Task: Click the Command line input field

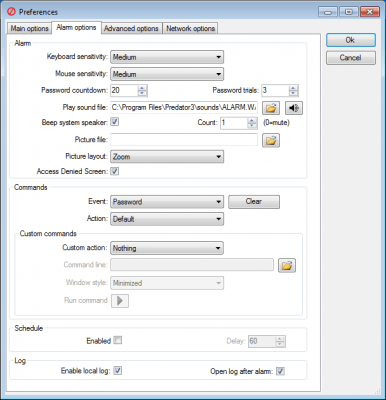Action: (192, 265)
